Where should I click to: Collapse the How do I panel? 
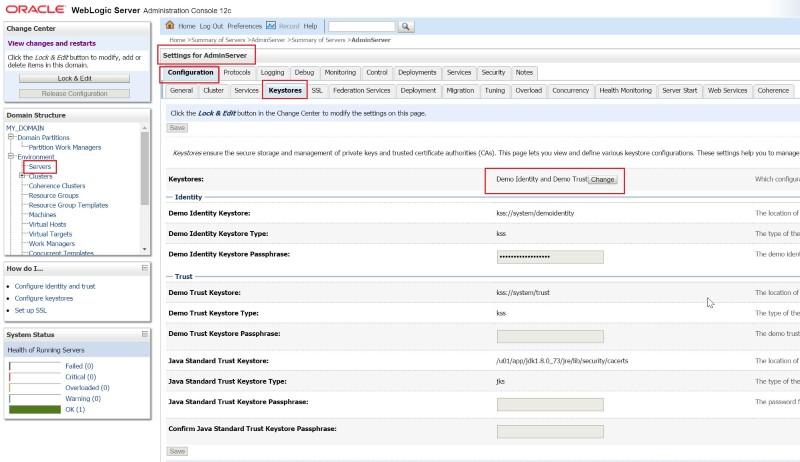pyautogui.click(x=144, y=268)
